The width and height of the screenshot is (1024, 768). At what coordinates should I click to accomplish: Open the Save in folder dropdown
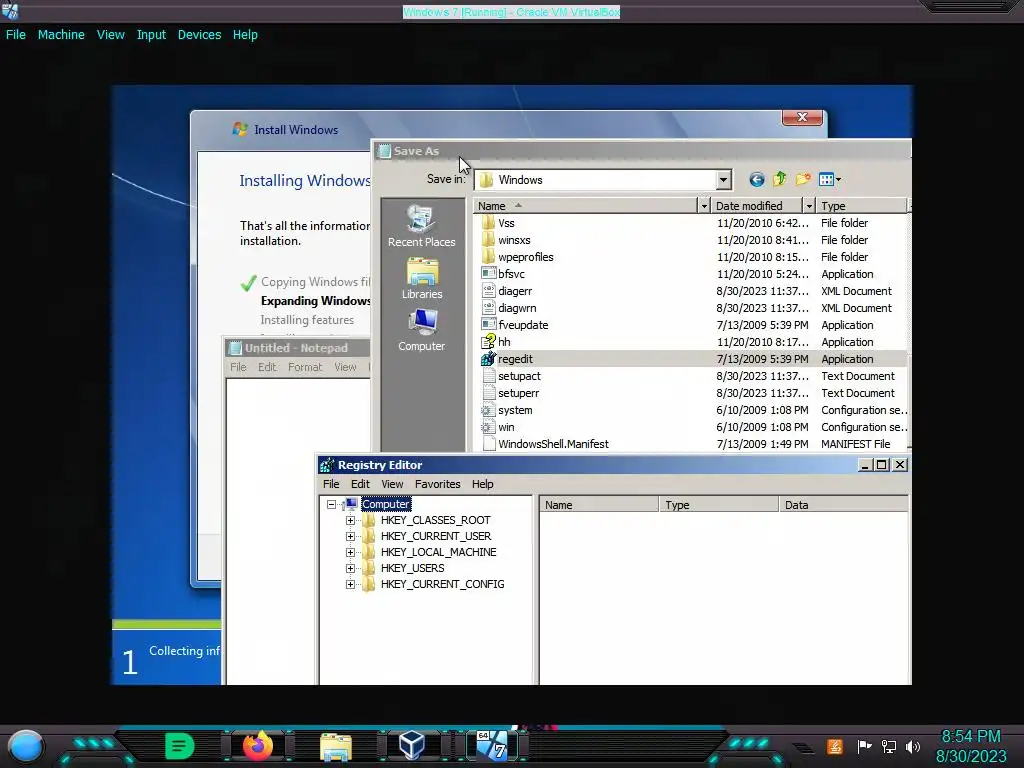click(x=723, y=180)
